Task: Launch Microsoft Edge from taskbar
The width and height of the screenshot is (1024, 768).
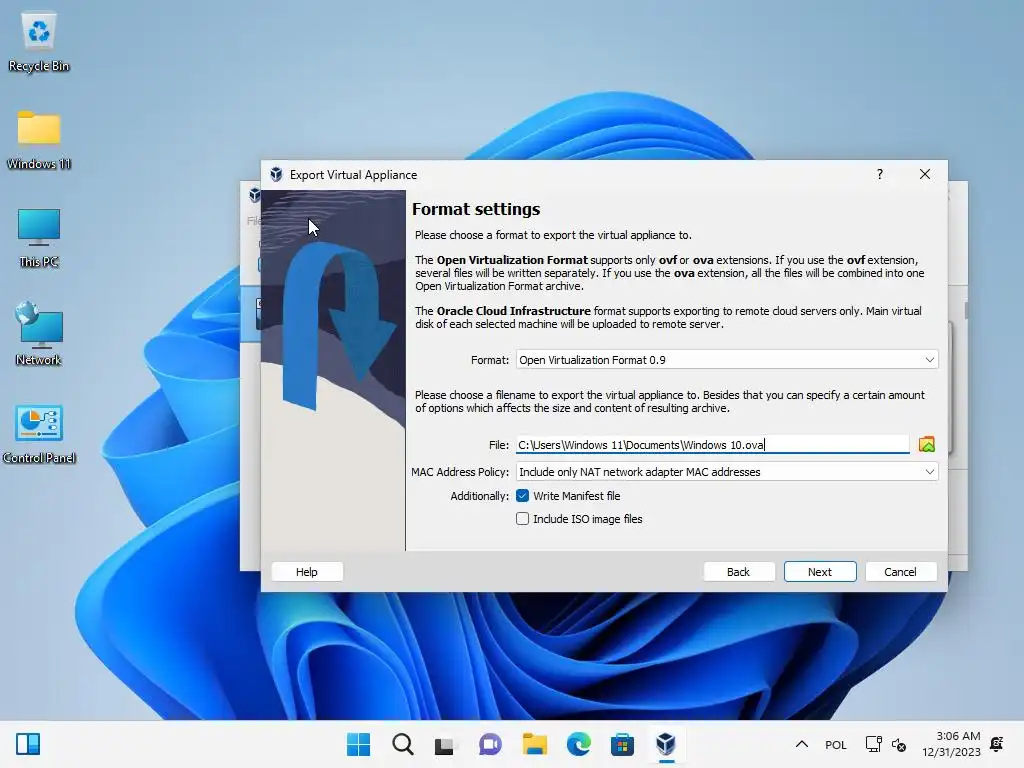Action: point(578,744)
